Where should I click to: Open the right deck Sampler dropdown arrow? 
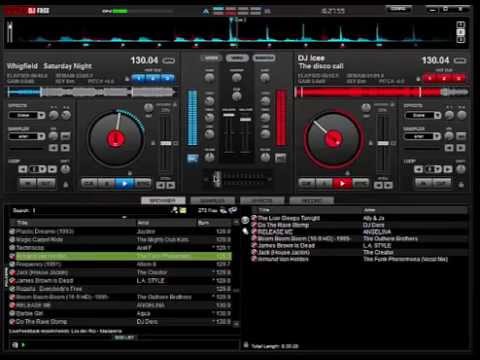[x=437, y=136]
